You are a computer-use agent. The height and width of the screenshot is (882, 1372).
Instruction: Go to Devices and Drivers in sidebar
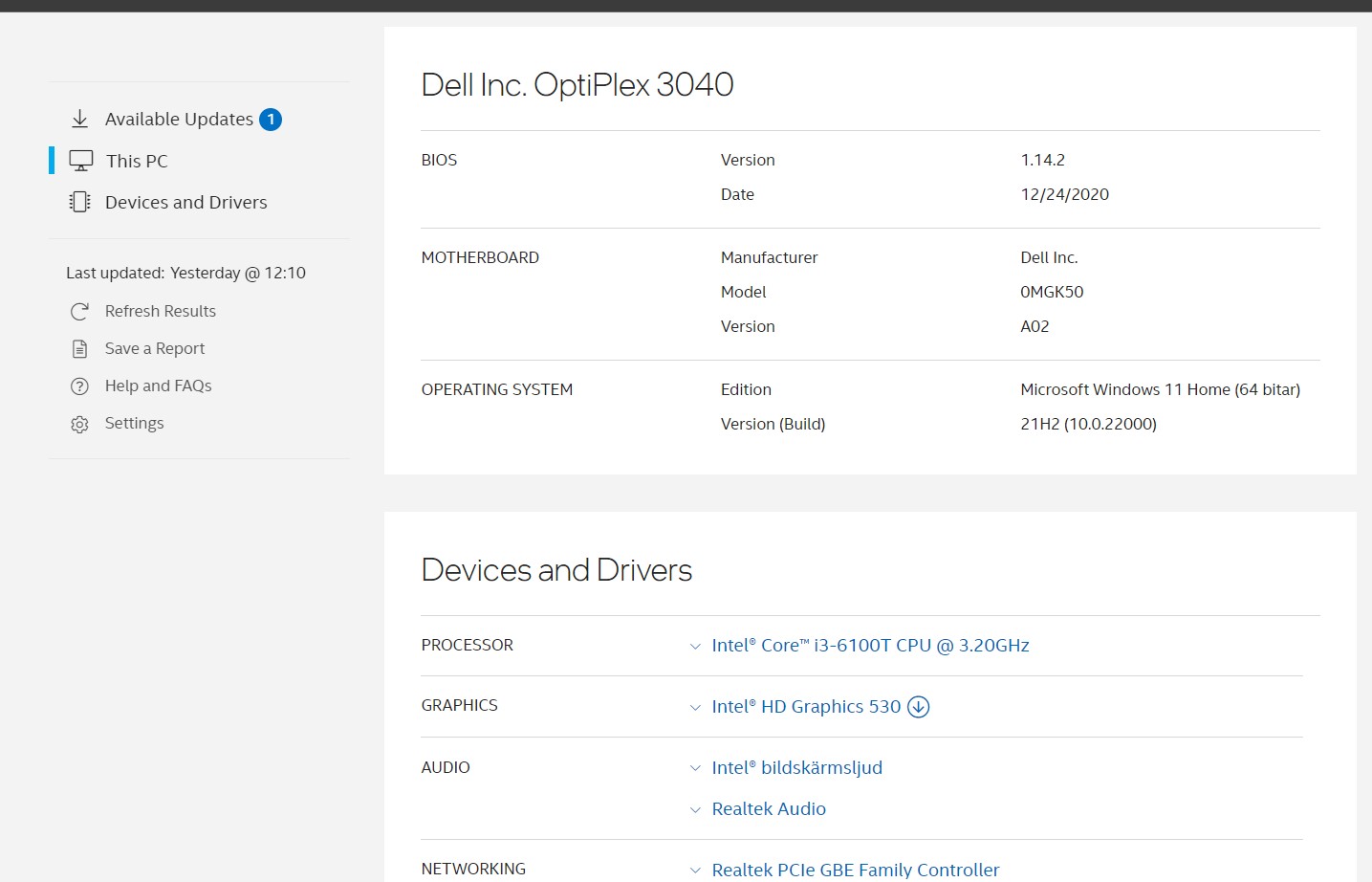pyautogui.click(x=185, y=202)
